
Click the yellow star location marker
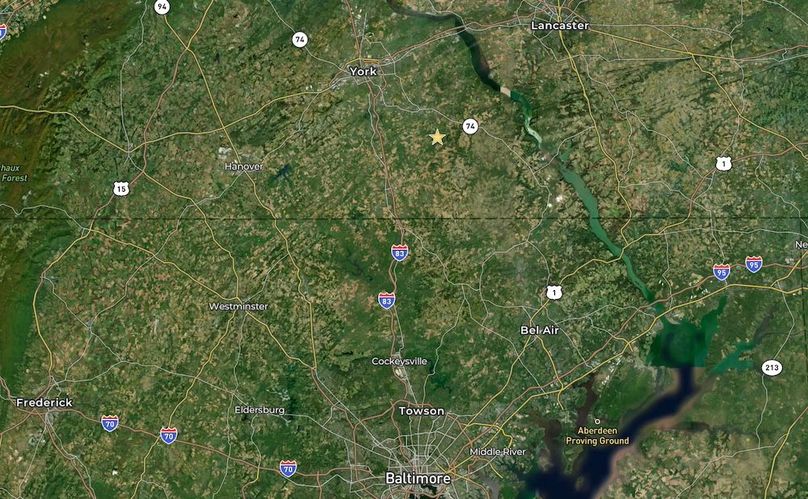pos(437,137)
